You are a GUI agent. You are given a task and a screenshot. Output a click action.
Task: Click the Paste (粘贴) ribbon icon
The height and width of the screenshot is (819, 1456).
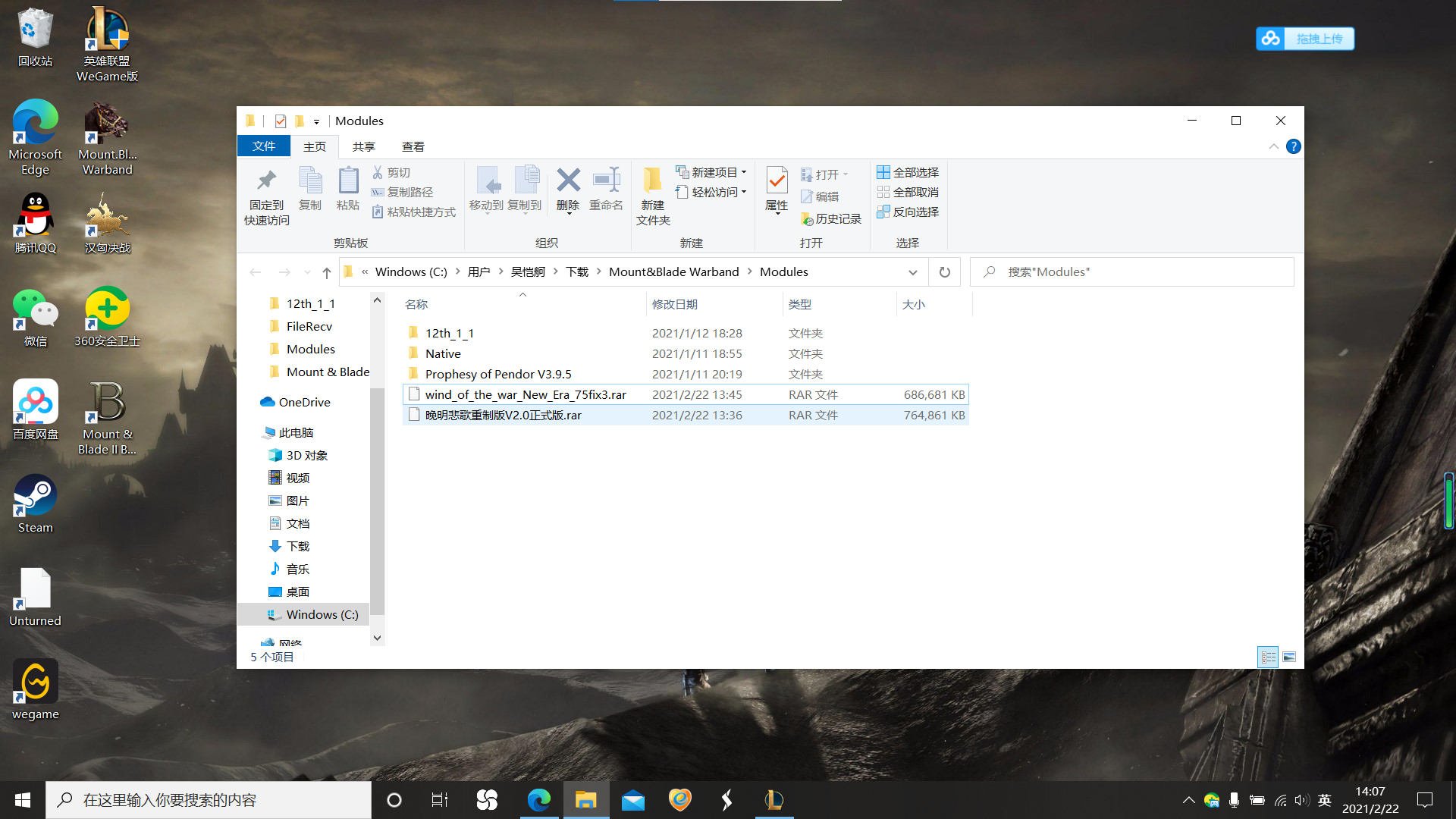pos(348,189)
